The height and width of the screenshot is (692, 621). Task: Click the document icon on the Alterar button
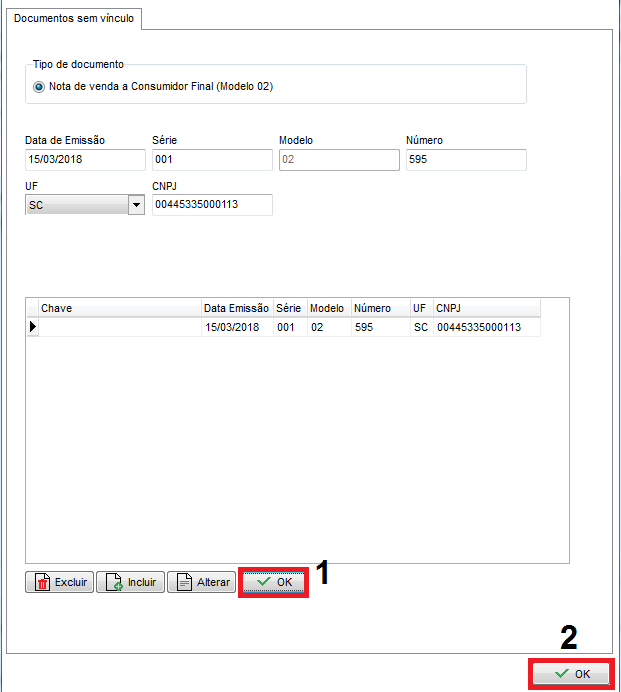coord(184,583)
